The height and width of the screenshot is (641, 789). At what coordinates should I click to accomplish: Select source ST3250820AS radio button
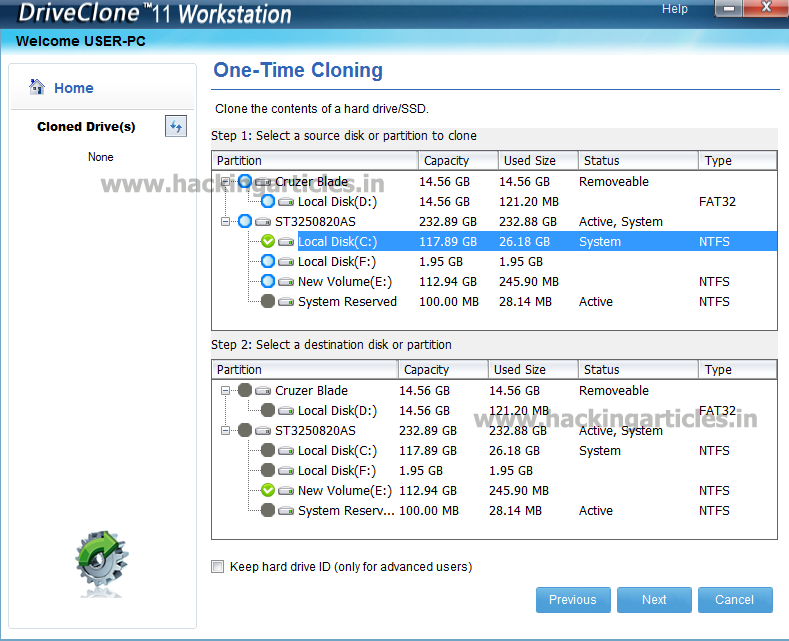245,221
